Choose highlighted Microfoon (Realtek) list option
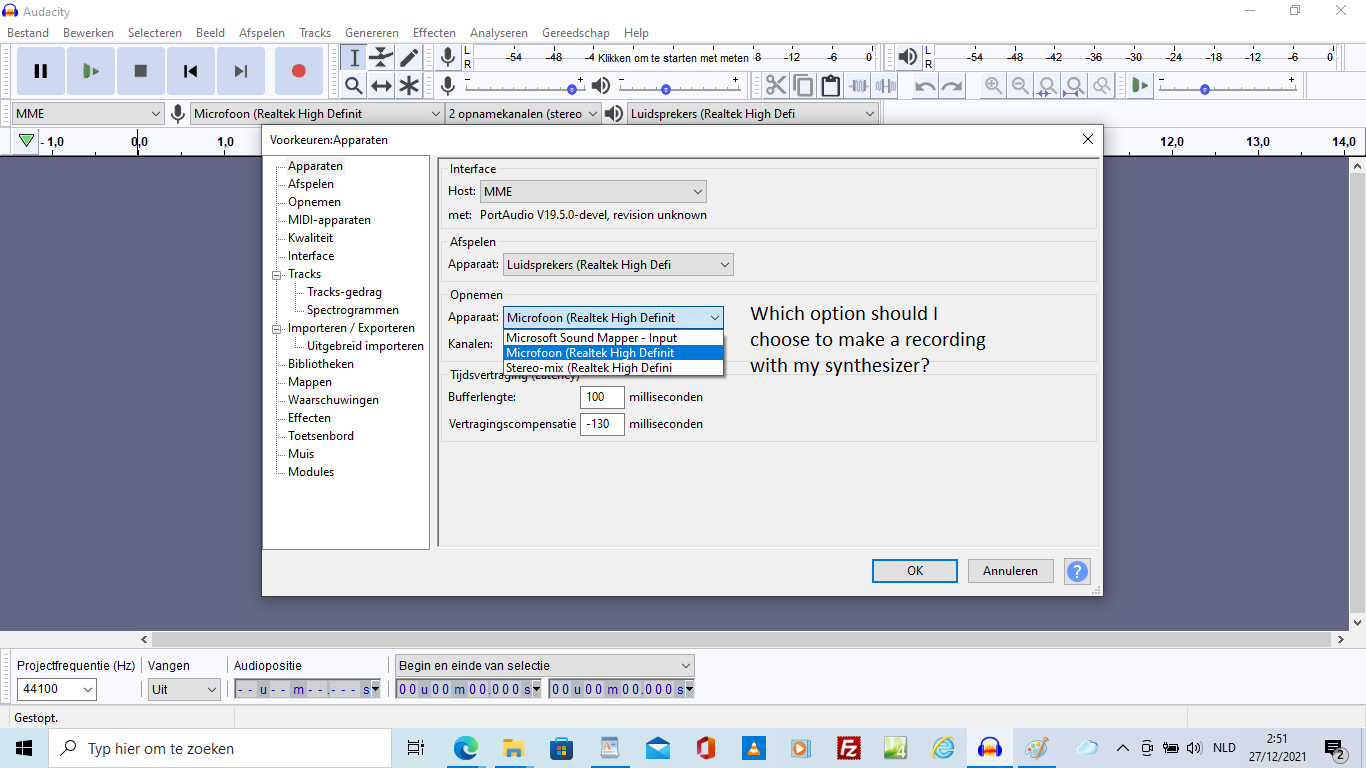This screenshot has height=768, width=1366. pos(613,353)
